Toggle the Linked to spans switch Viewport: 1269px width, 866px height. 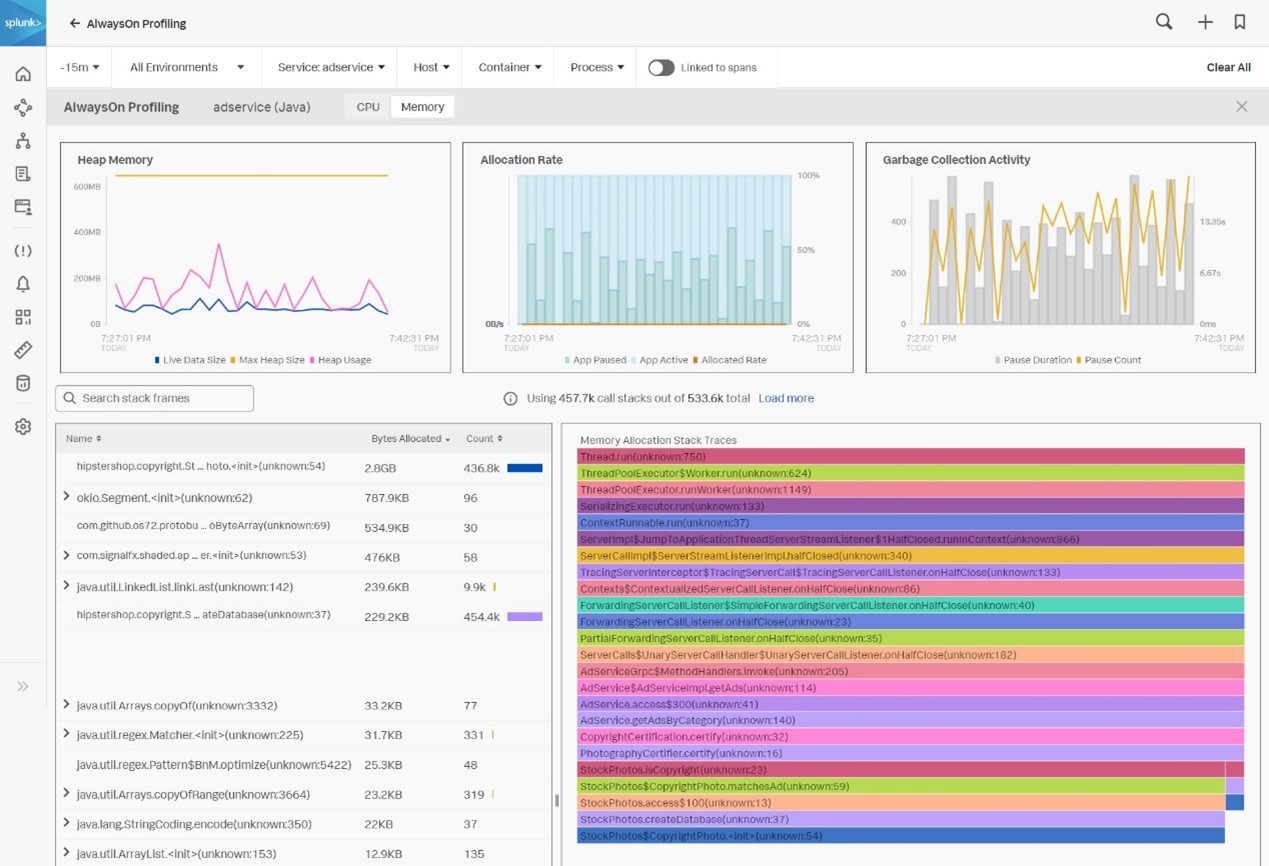pyautogui.click(x=660, y=68)
